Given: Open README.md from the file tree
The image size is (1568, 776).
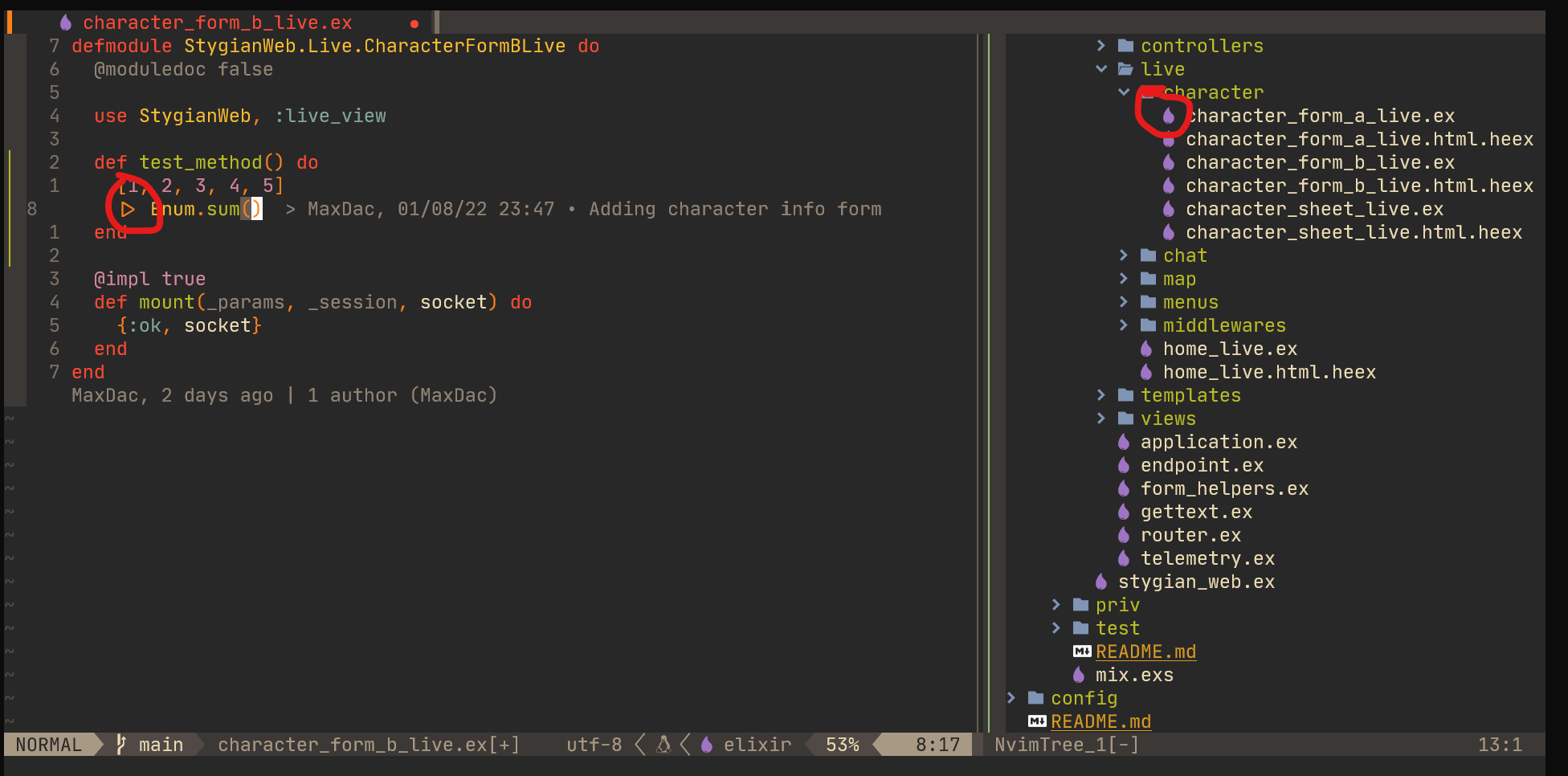Looking at the screenshot, I should (x=1145, y=651).
